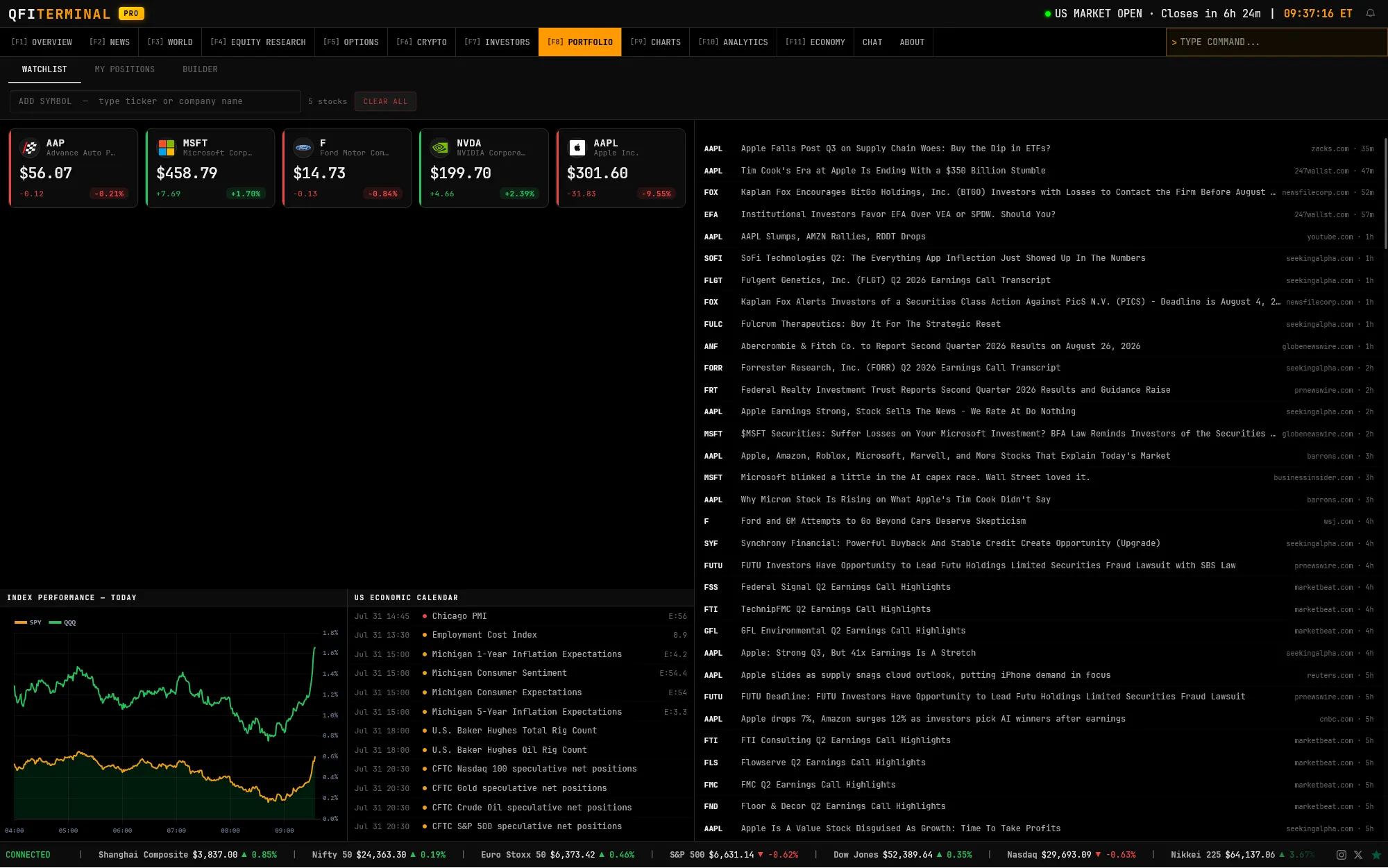Open the Ford $14.73 watchlist card
Image resolution: width=1388 pixels, height=868 pixels.
point(347,168)
